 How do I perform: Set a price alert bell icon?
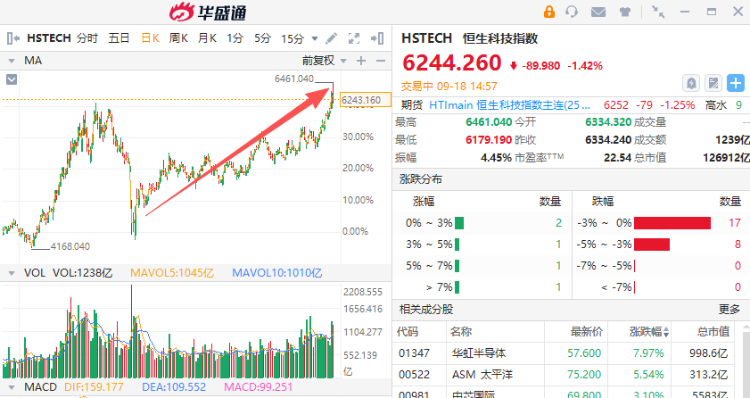(x=691, y=83)
